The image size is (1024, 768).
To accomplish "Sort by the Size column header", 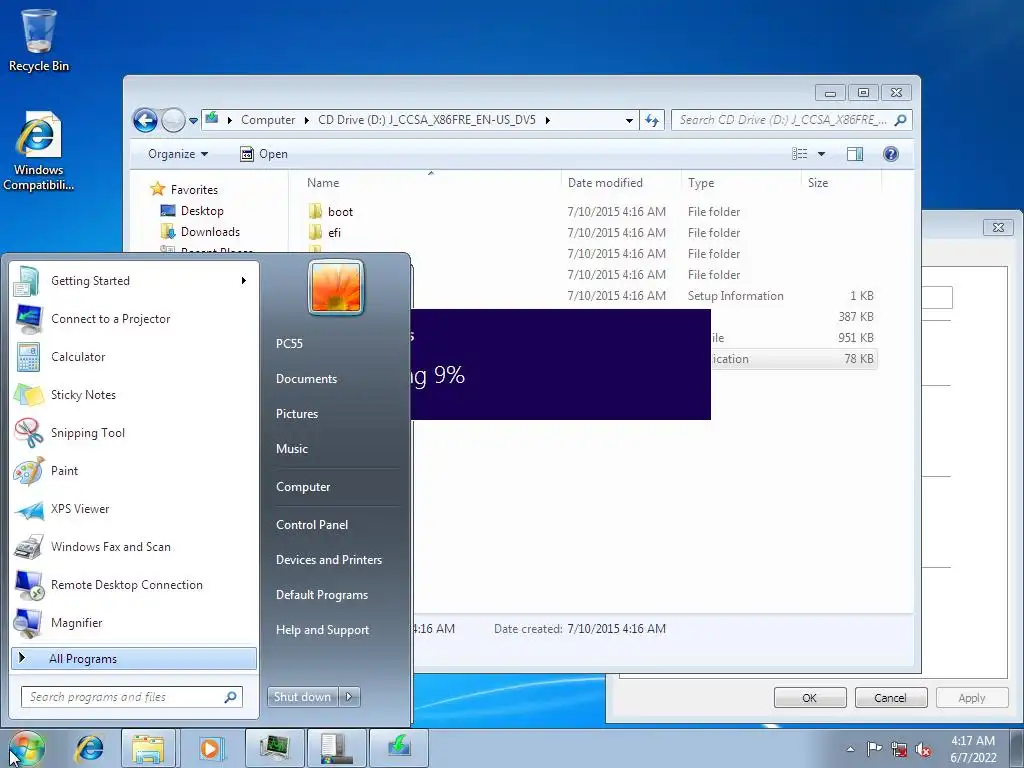I will point(841,183).
